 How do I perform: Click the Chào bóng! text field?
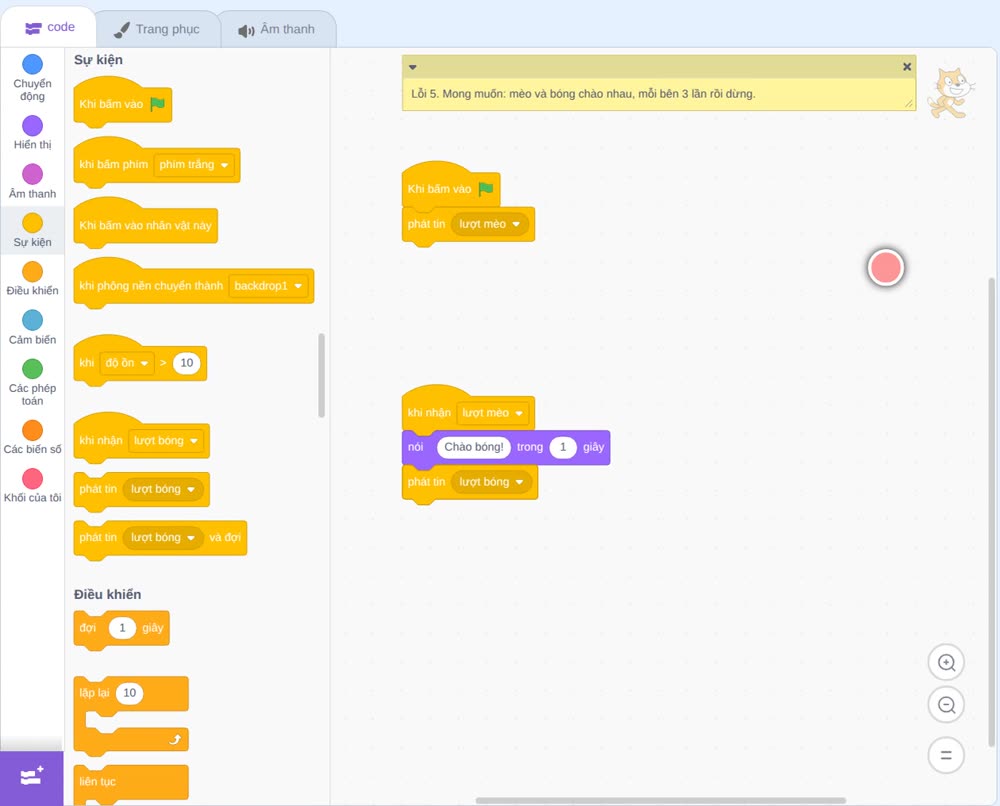click(x=474, y=447)
